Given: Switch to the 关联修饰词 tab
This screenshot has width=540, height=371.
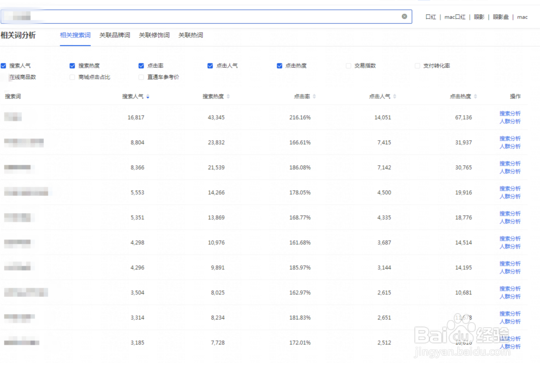Looking at the screenshot, I should pyautogui.click(x=154, y=35).
